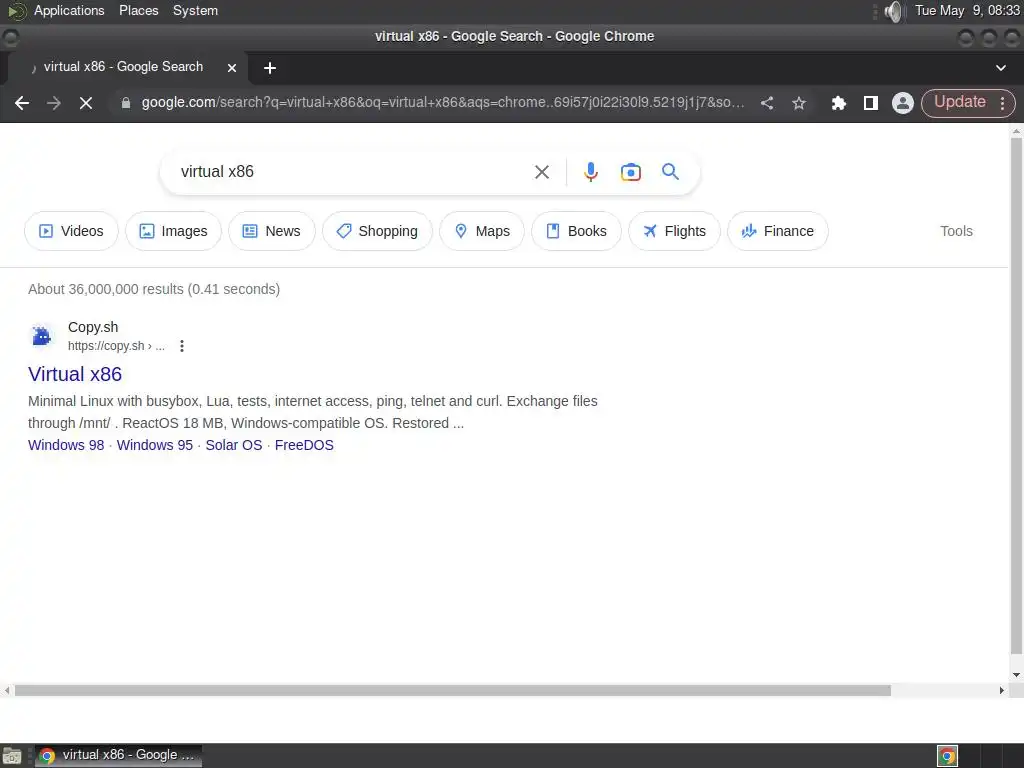Open Chrome extensions puzzle icon
This screenshot has width=1024, height=768.
[839, 103]
